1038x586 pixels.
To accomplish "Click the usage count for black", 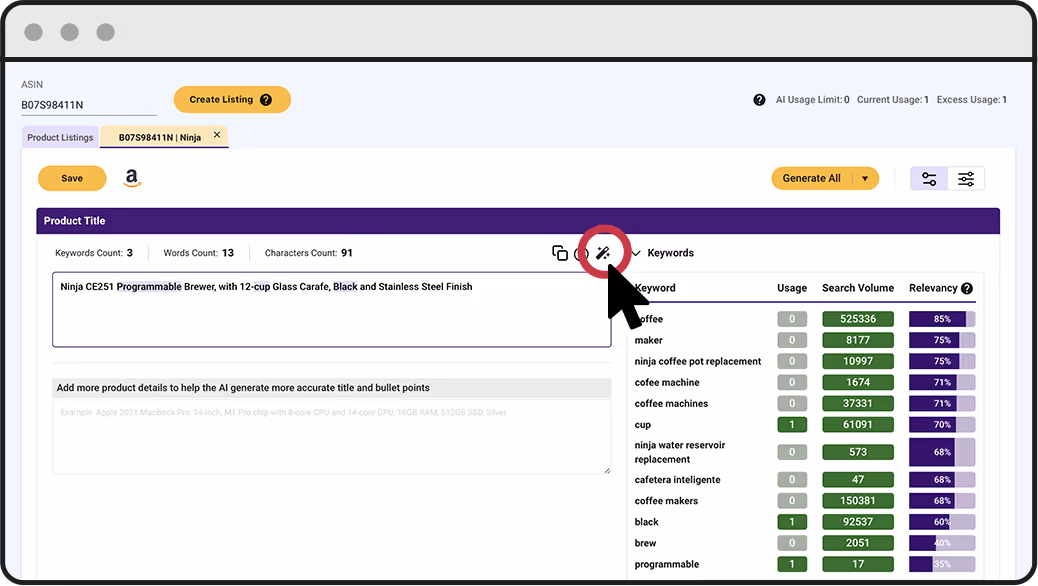I will click(x=792, y=522).
